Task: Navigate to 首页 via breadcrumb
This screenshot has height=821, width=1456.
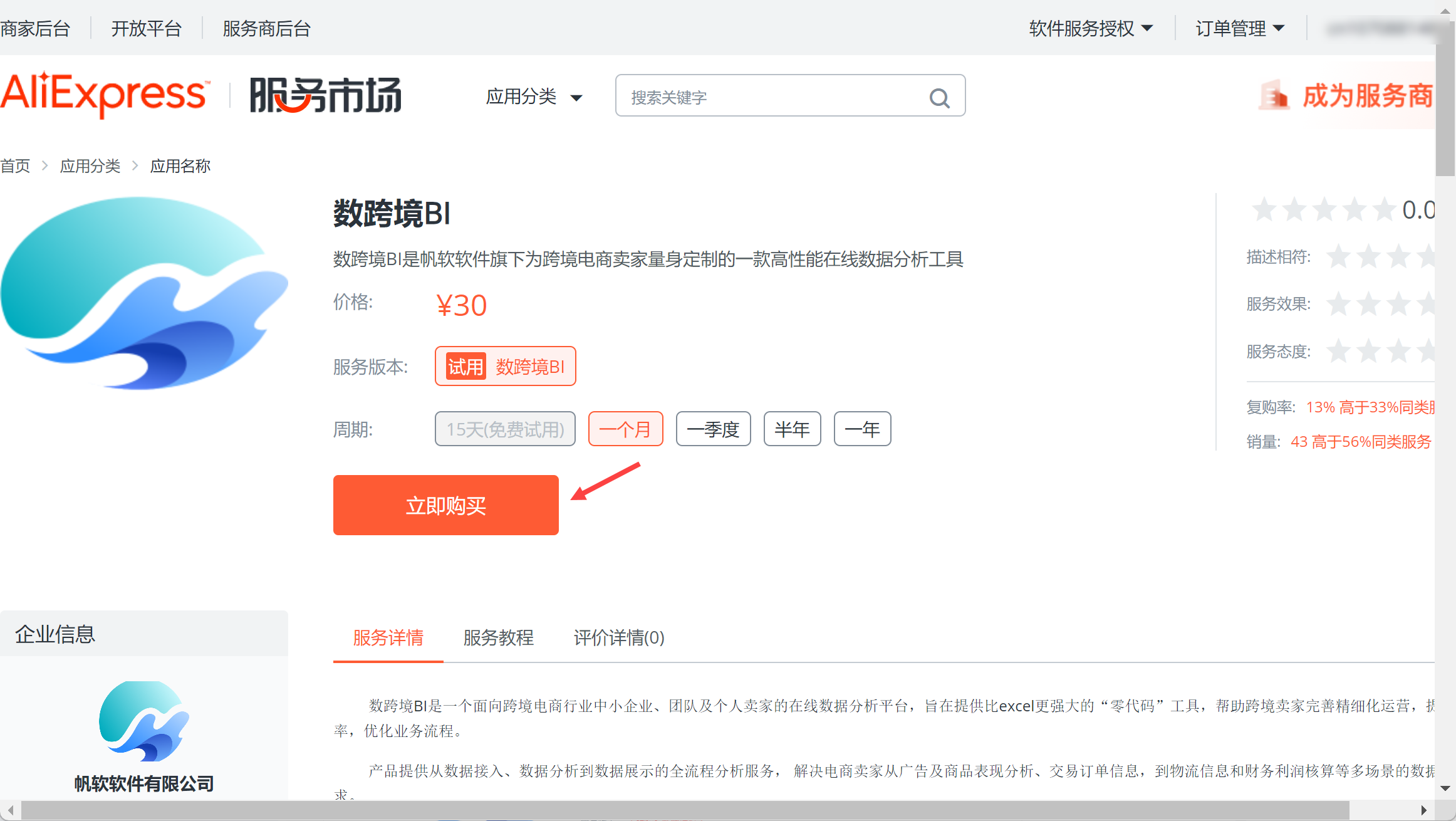Action: pyautogui.click(x=15, y=165)
